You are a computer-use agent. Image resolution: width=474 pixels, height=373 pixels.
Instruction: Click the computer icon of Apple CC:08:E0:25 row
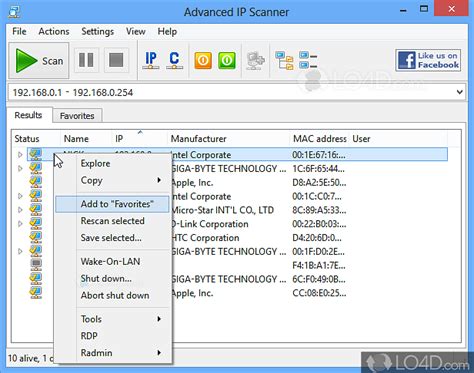point(36,292)
